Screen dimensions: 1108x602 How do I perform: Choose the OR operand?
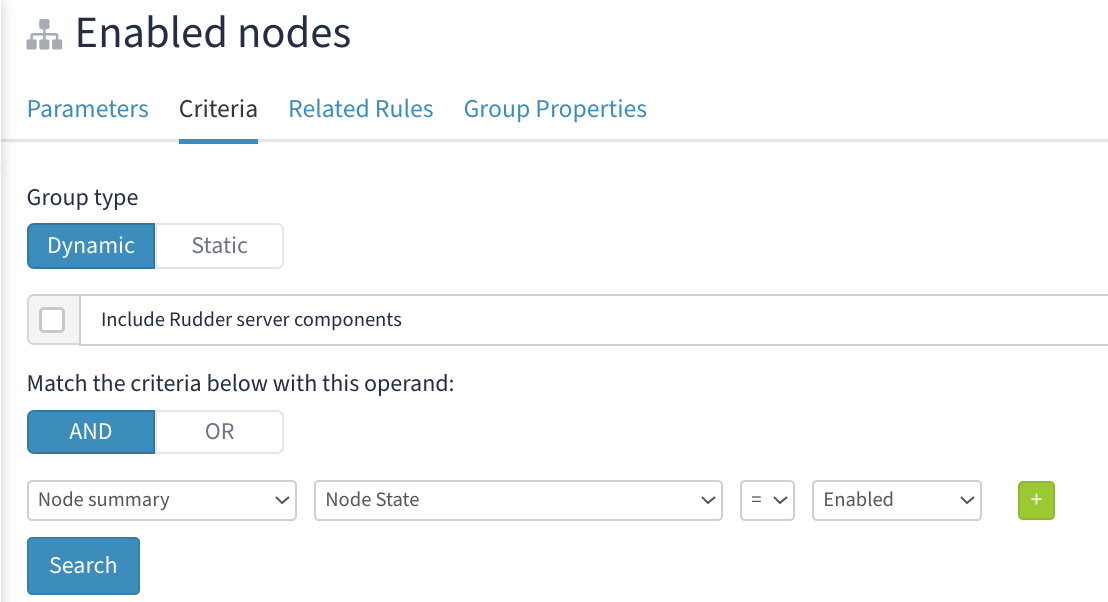tap(219, 432)
